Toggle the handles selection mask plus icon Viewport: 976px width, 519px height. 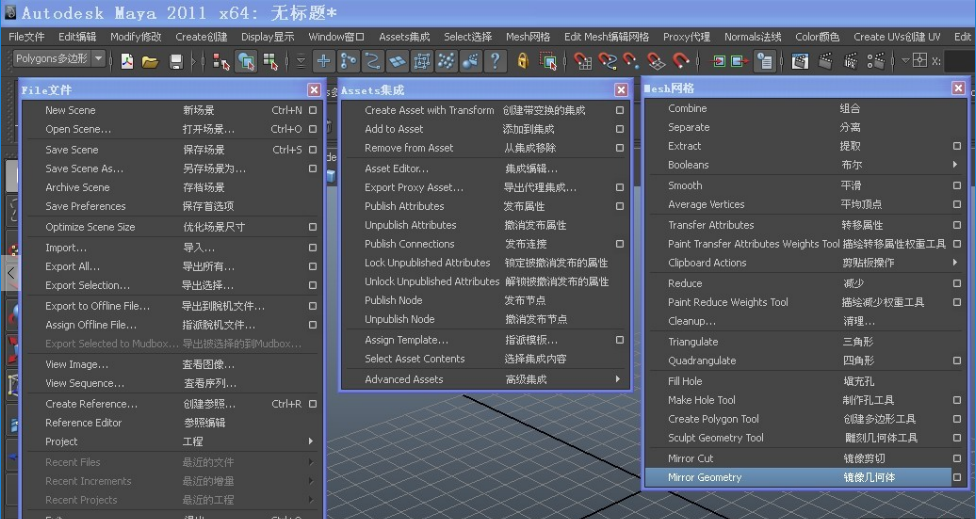tap(324, 60)
